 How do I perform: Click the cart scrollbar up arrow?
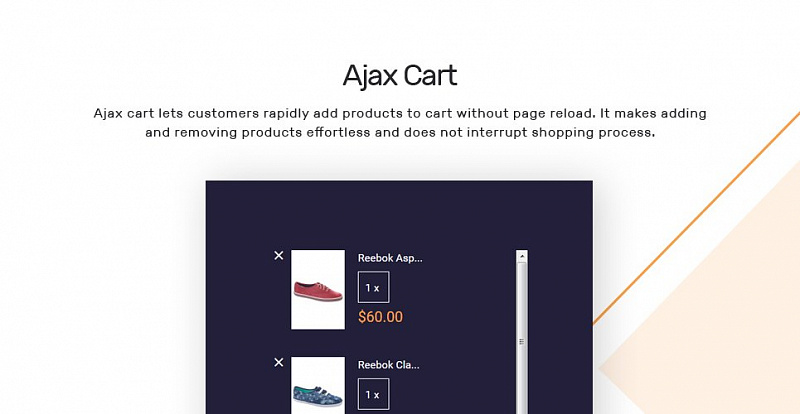coord(521,255)
